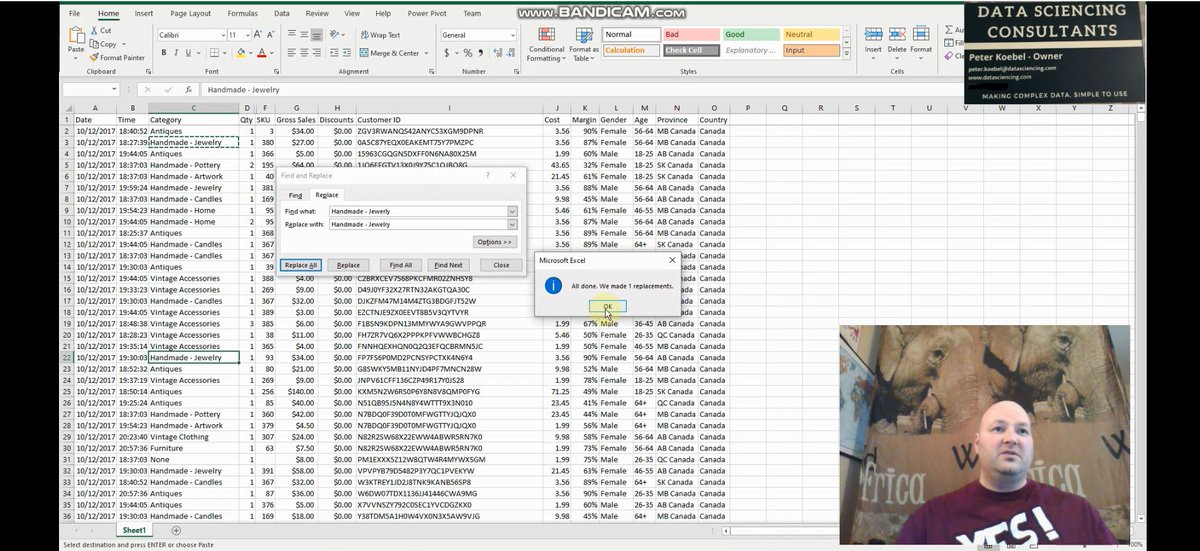Switch to the Data ribbon tab
Viewport: 1200px width, 551px height.
tap(282, 14)
